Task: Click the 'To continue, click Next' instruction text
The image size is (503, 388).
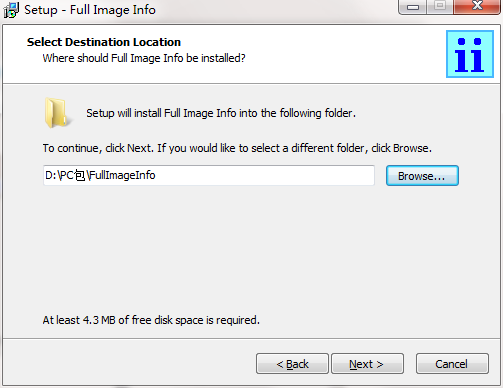Action: tap(237, 148)
